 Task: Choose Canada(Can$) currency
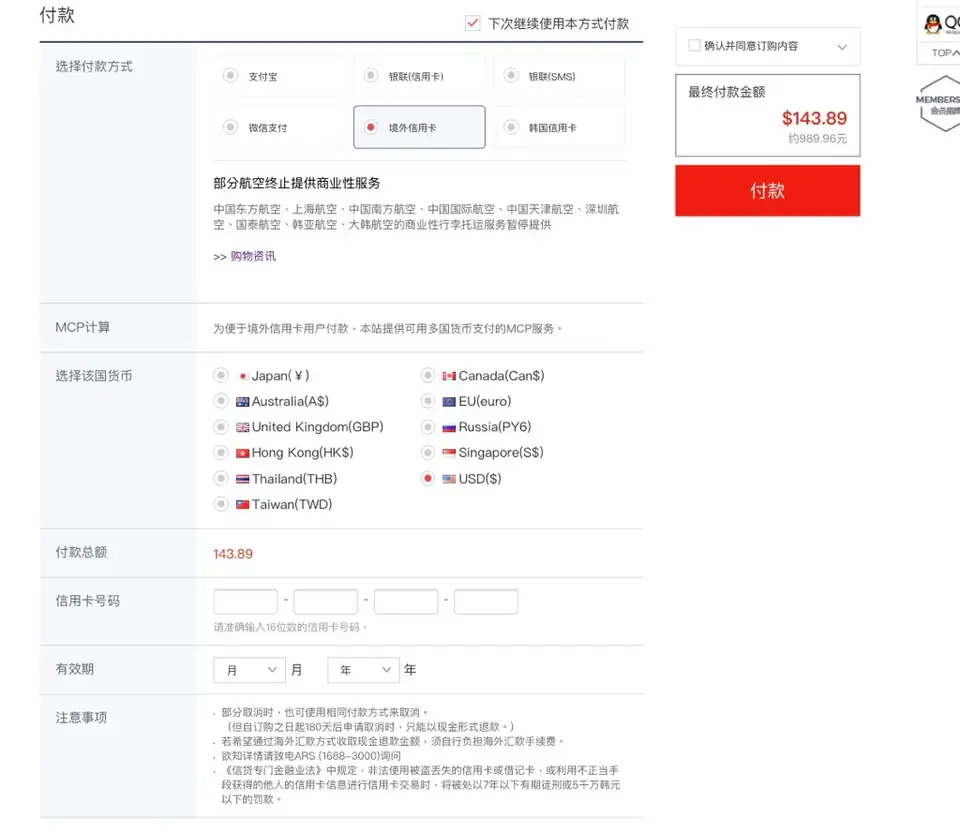click(428, 375)
